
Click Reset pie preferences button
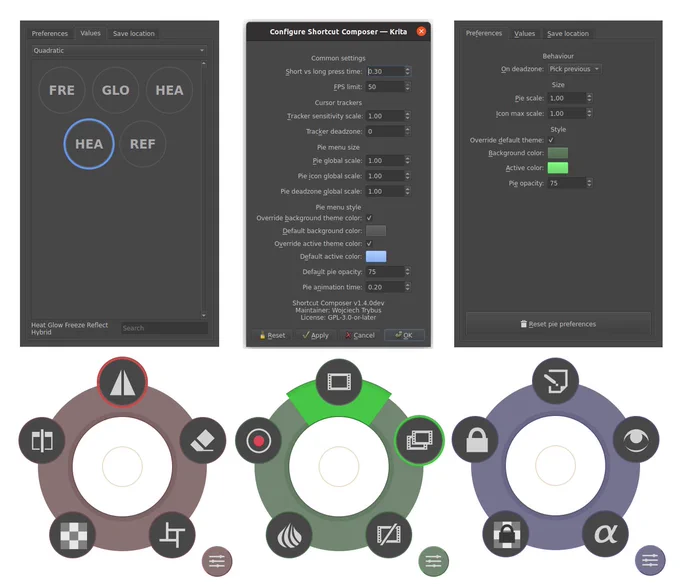(x=558, y=324)
